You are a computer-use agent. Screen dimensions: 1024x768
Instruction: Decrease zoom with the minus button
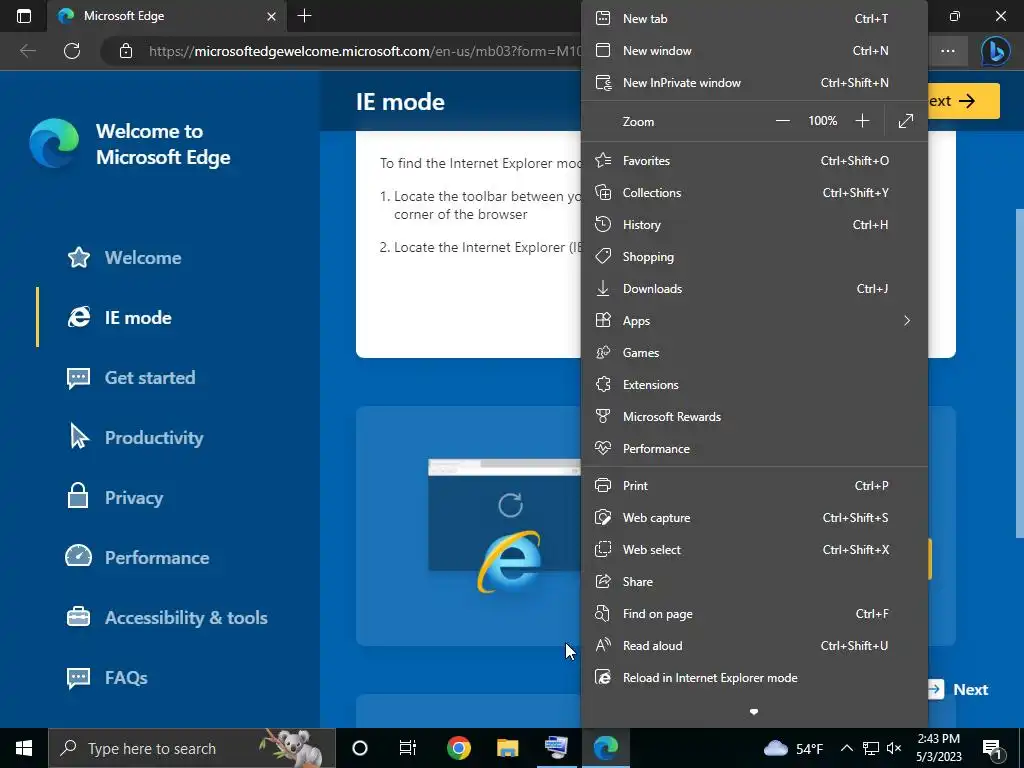click(782, 121)
